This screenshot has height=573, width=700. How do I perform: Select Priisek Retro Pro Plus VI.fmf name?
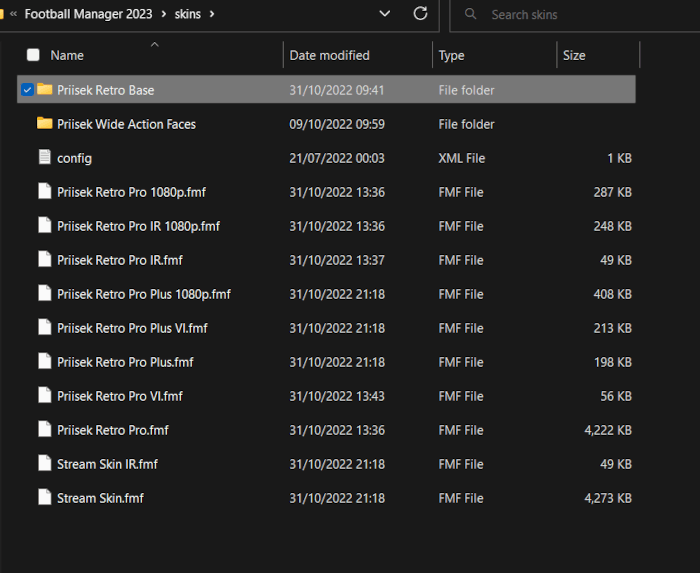132,328
